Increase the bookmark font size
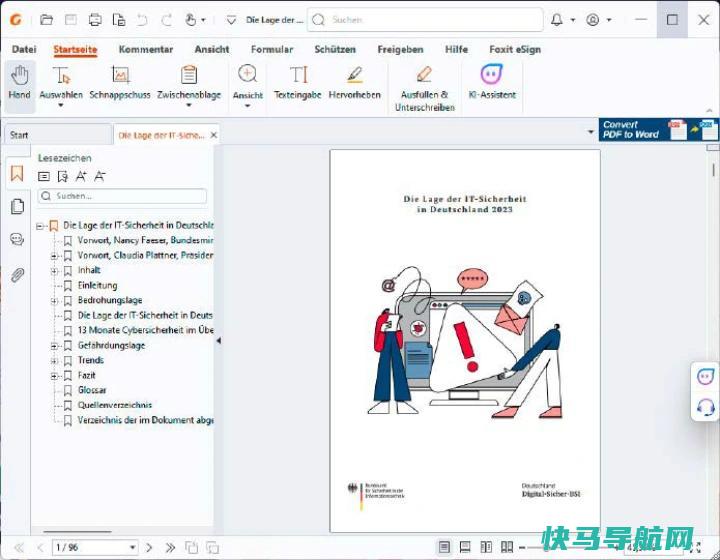 81,176
